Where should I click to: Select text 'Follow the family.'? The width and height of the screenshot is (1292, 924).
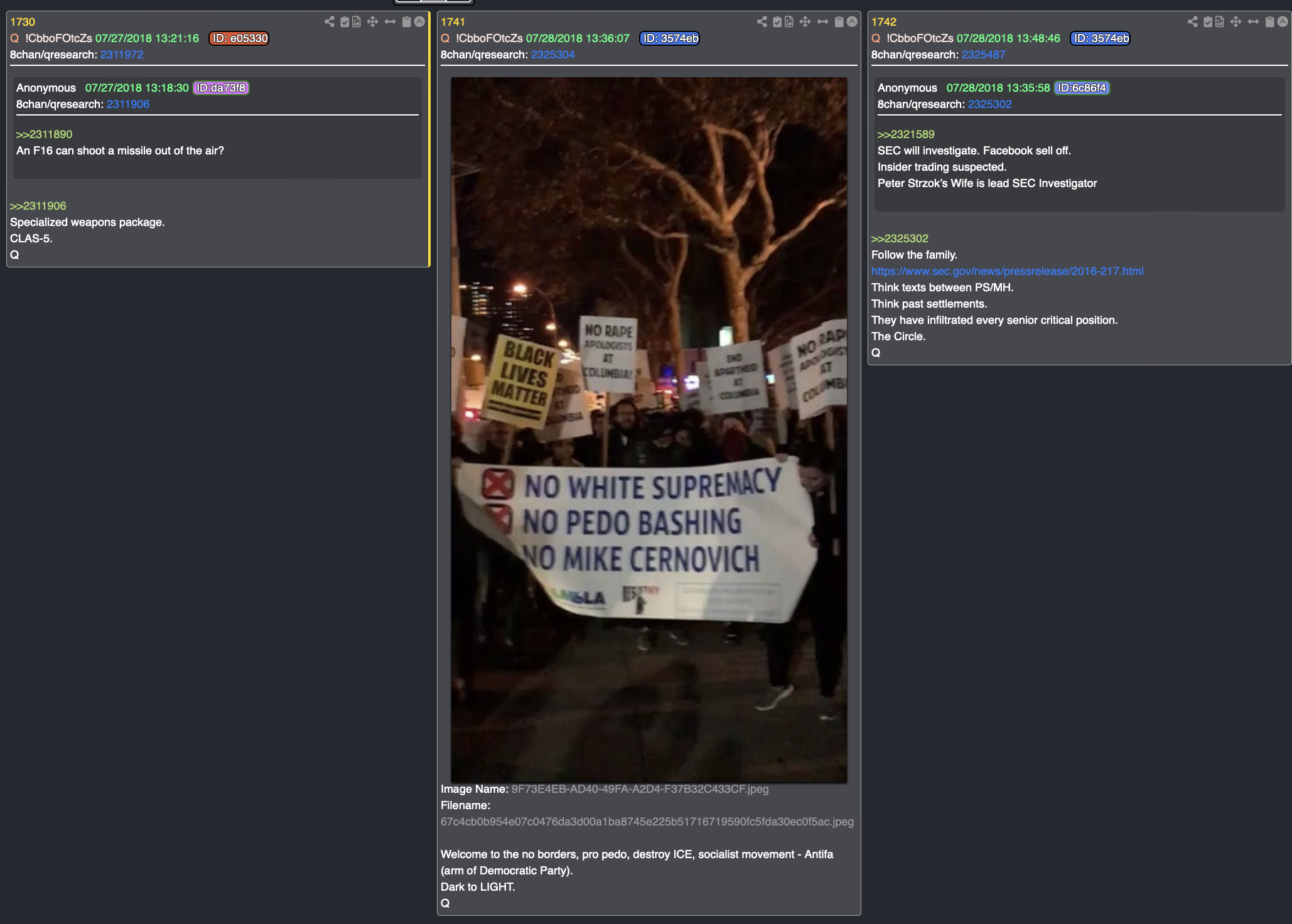tap(914, 255)
